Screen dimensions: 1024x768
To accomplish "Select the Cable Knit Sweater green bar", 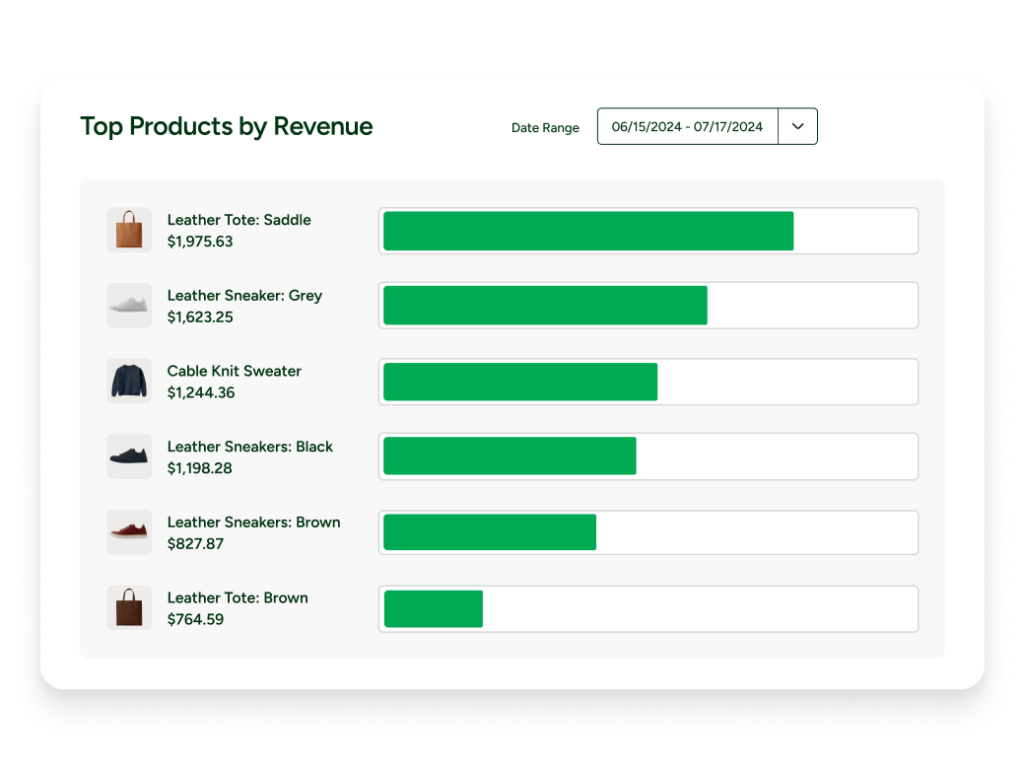I will pos(520,382).
